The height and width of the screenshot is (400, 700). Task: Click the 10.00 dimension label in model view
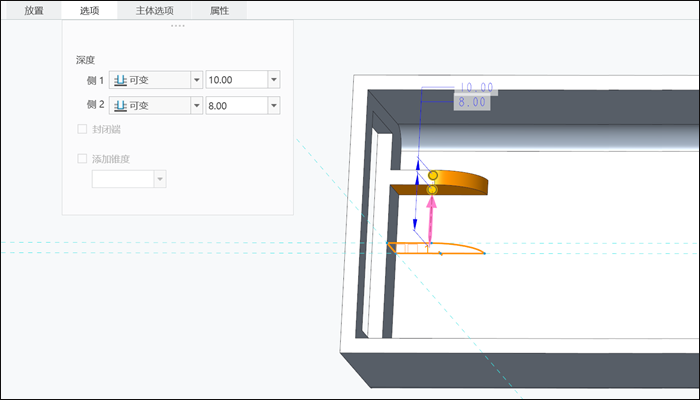[476, 88]
